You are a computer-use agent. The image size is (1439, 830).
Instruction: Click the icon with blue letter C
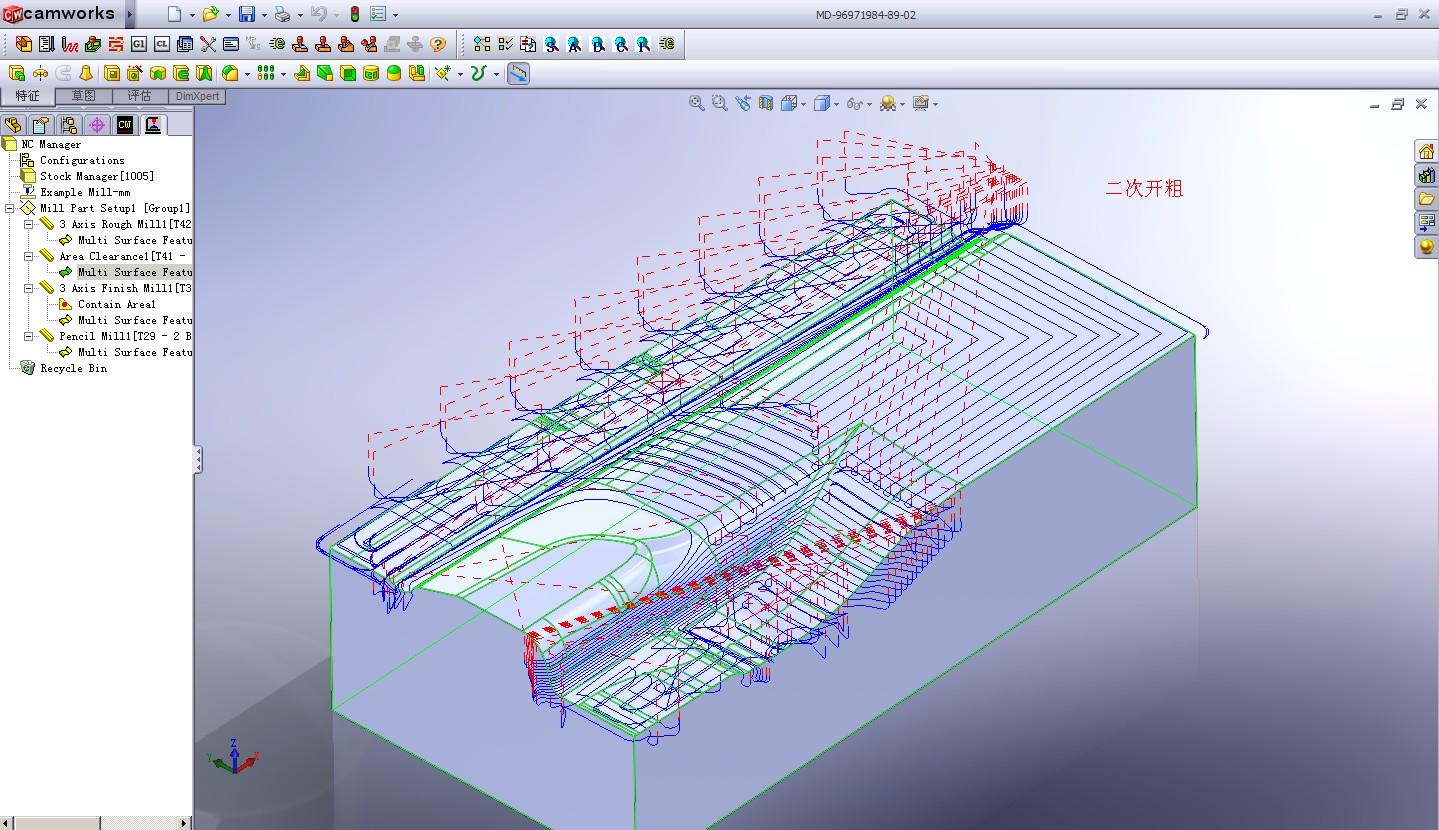(x=621, y=44)
